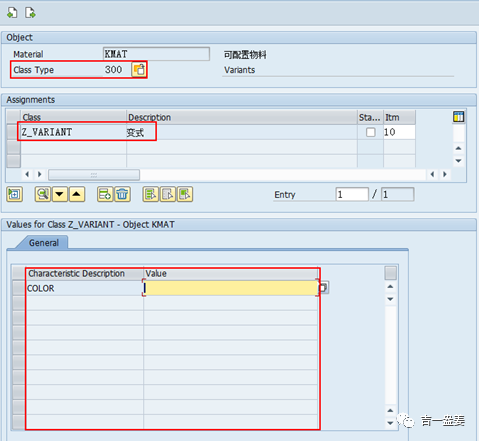The height and width of the screenshot is (441, 479).
Task: Click the black down-triangle next entry button
Action: click(x=60, y=194)
